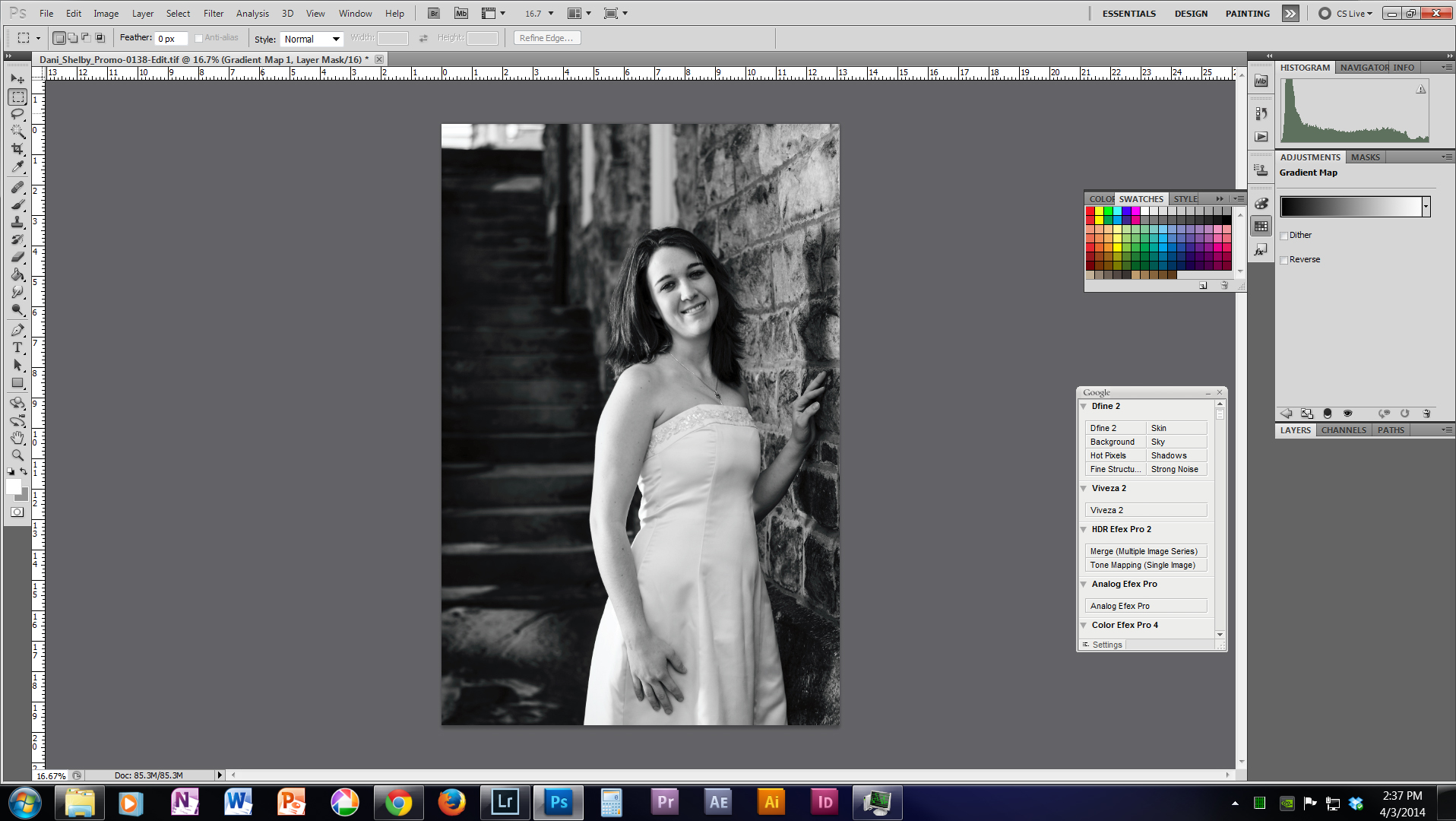Image resolution: width=1456 pixels, height=821 pixels.
Task: Choose Add to selection mode
Action: point(72,37)
